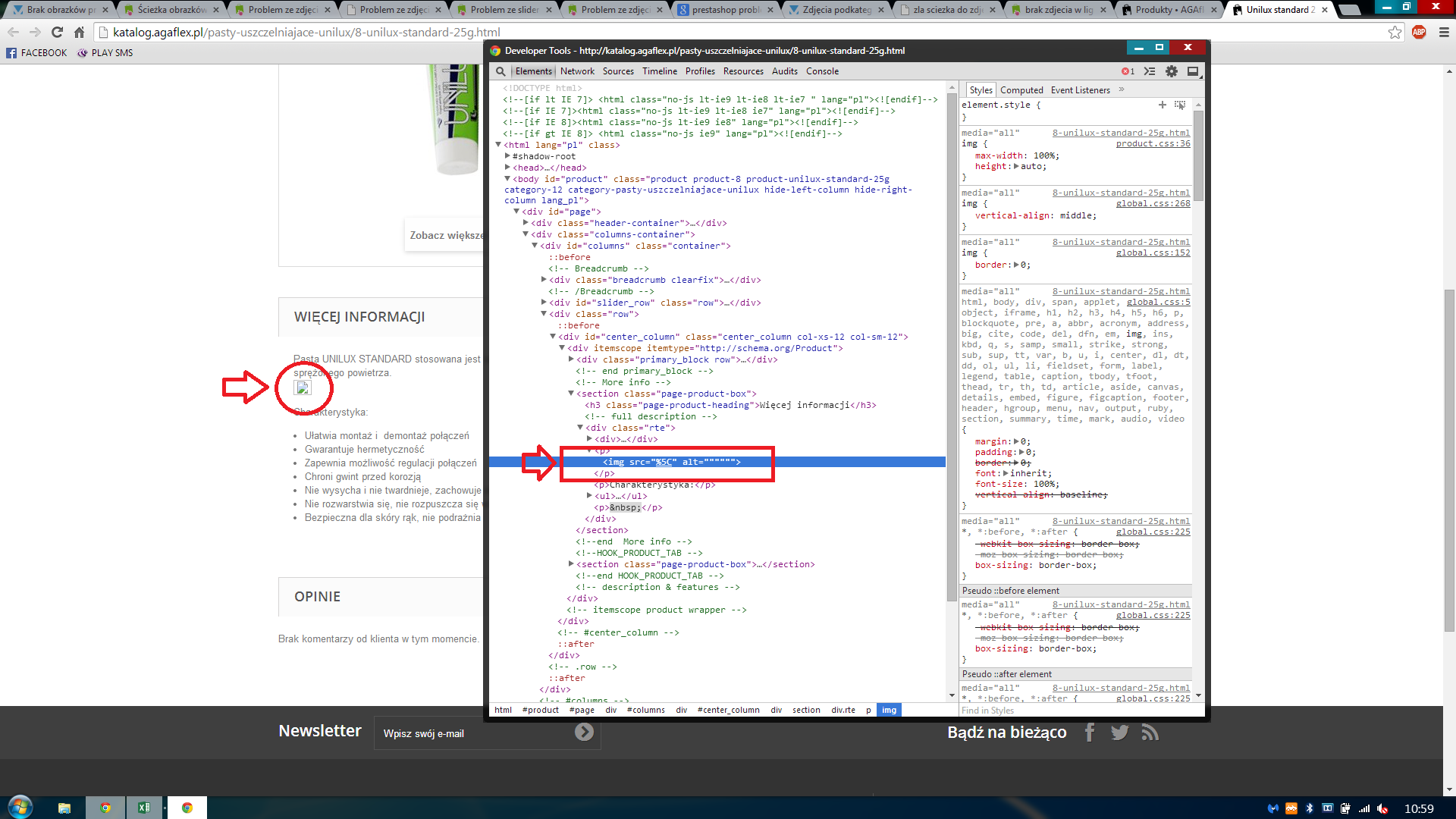Add a new style rule plus icon
1456x819 pixels.
click(1162, 105)
